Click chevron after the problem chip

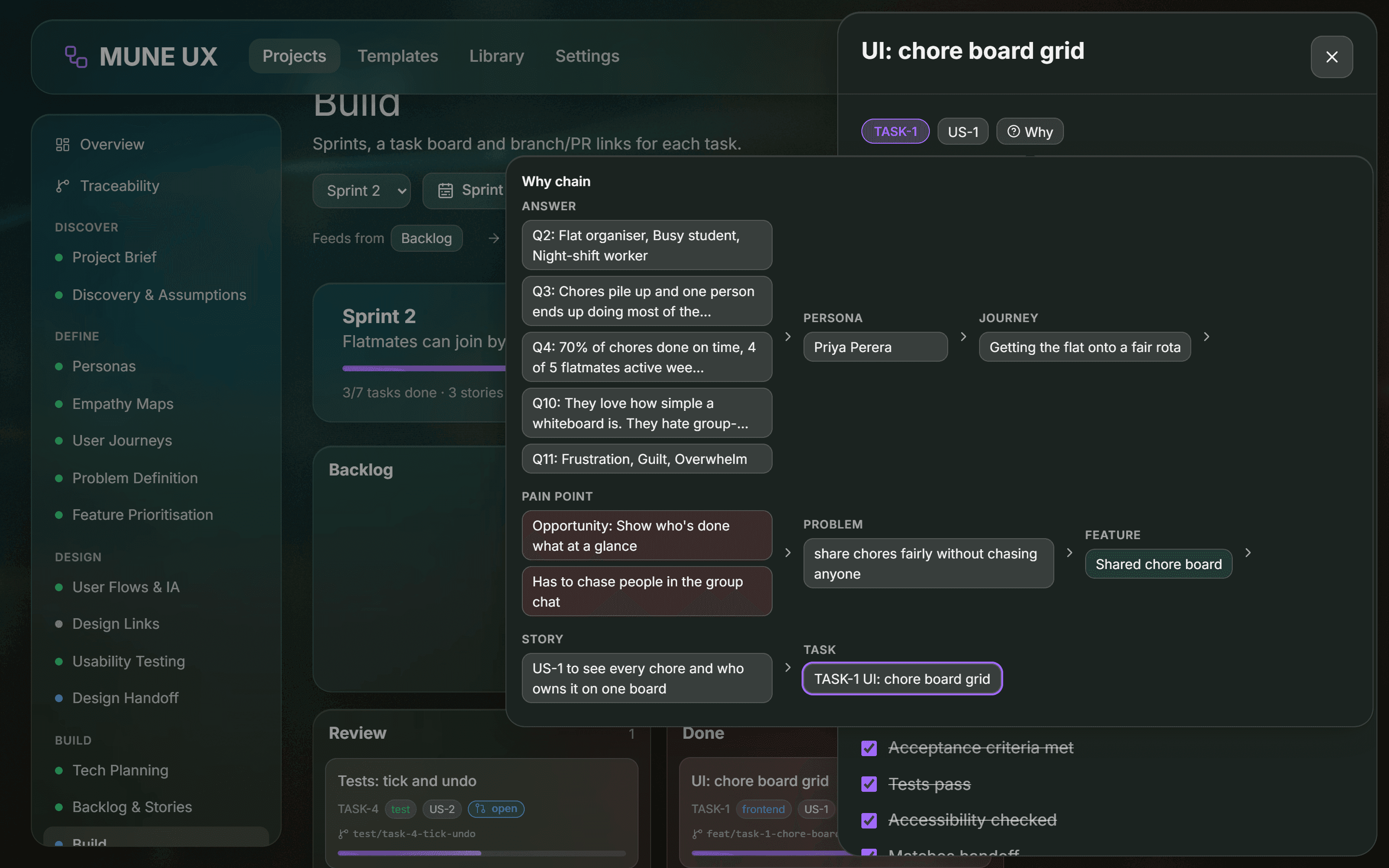click(x=1069, y=552)
